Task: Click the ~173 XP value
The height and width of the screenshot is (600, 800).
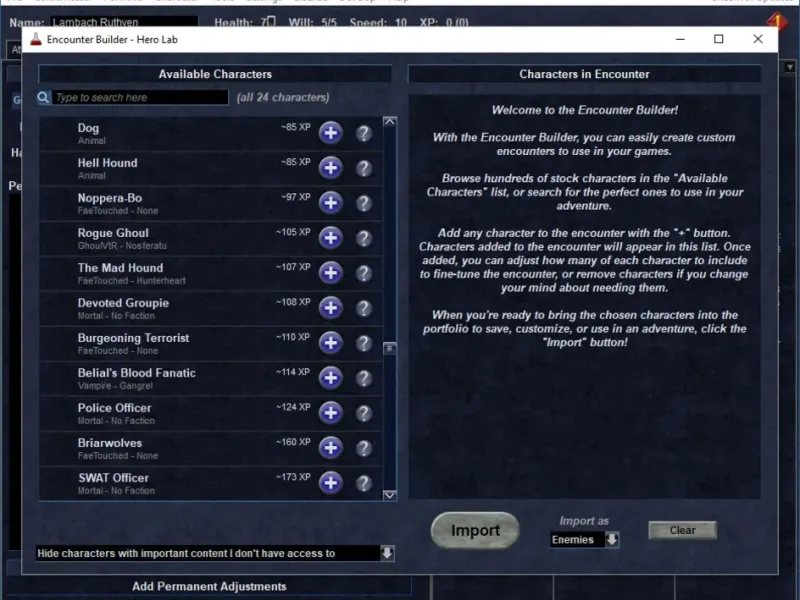Action: (293, 477)
